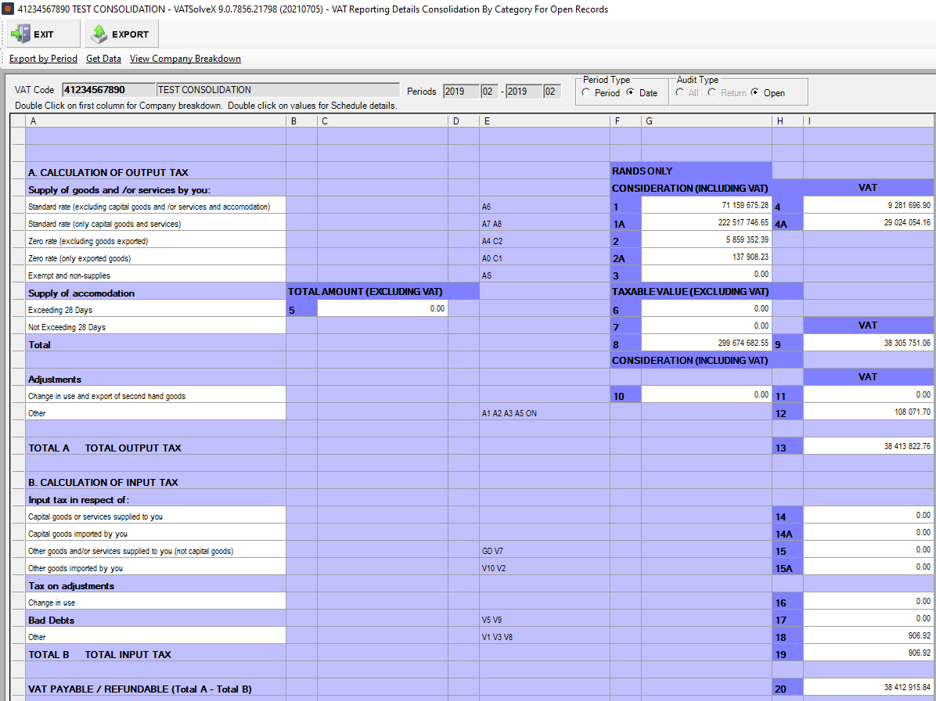The height and width of the screenshot is (701, 936).
Task: Select the Date radio button under Period Type
Action: (631, 93)
